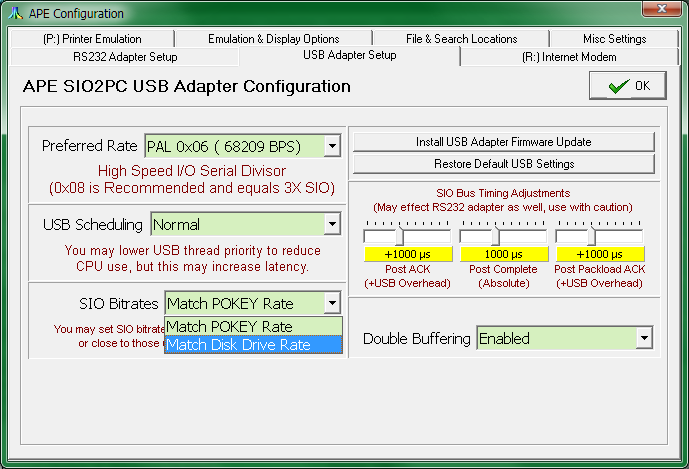Select the RS232 Adapter Setup tab
689x469 pixels.
click(125, 57)
